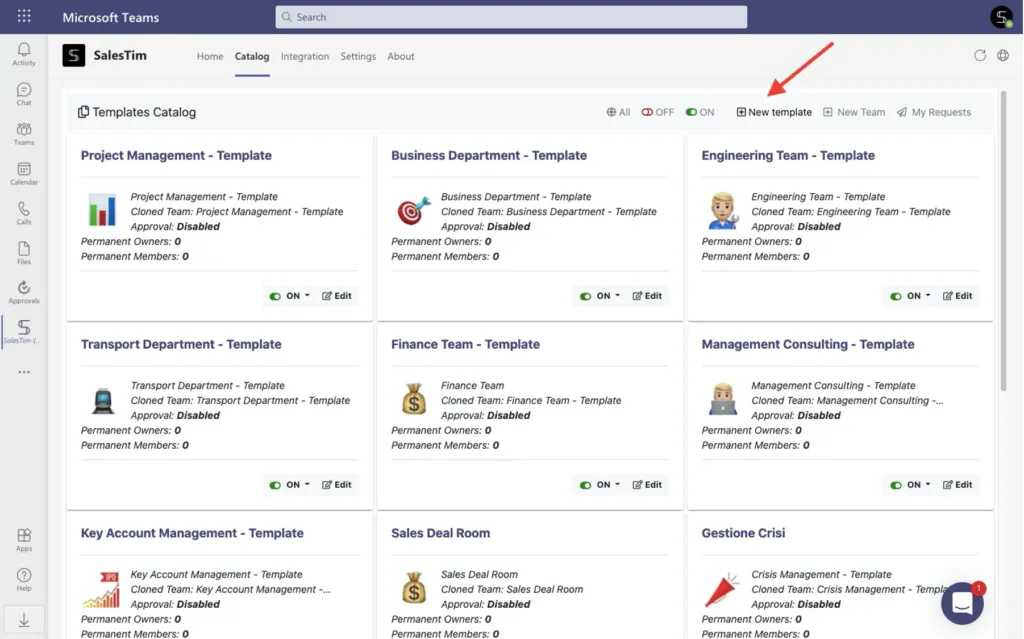Image resolution: width=1024 pixels, height=639 pixels.
Task: Click the catalog vertical scrollbar
Action: click(1003, 240)
